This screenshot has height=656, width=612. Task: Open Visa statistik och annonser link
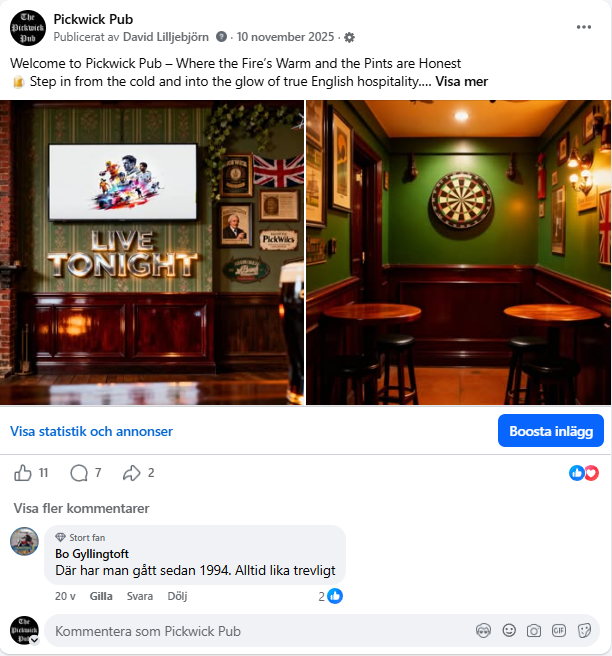[91, 431]
